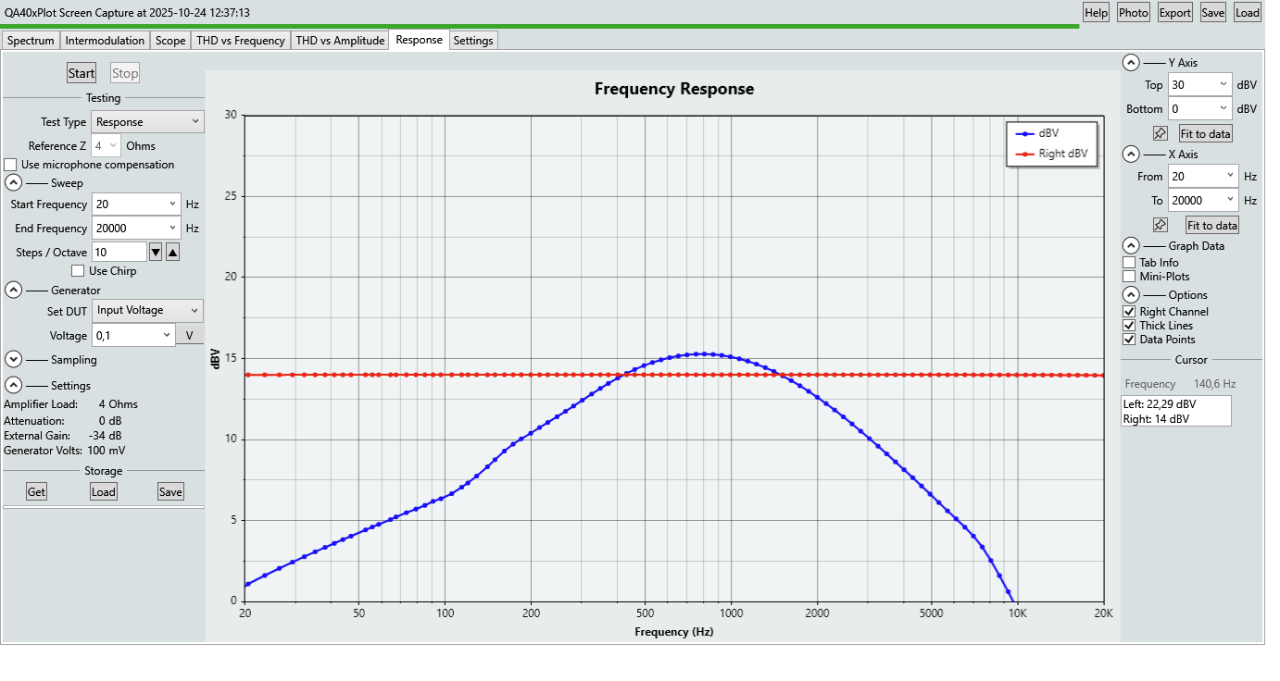Increase Steps per Octave with up arrow
Image resolution: width=1280 pixels, height=681 pixels.
172,252
